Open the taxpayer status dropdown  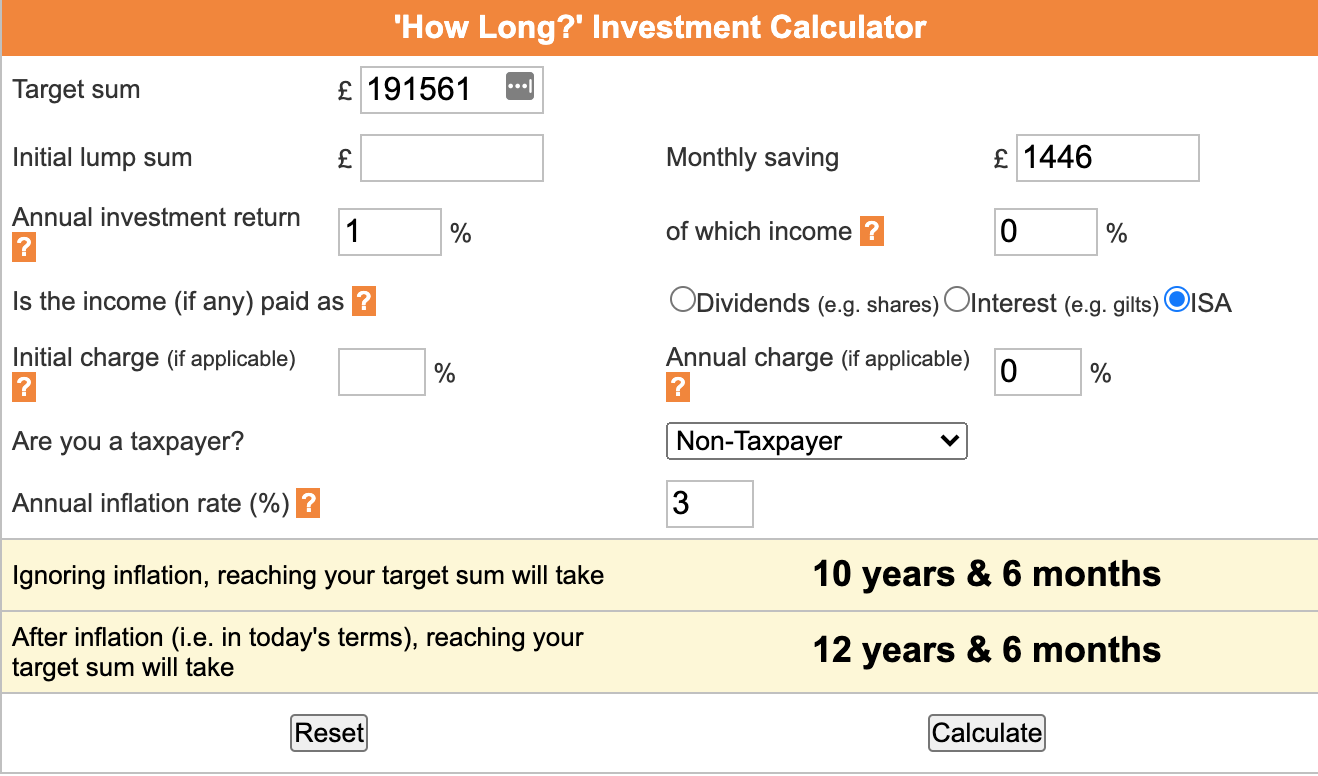pos(816,441)
